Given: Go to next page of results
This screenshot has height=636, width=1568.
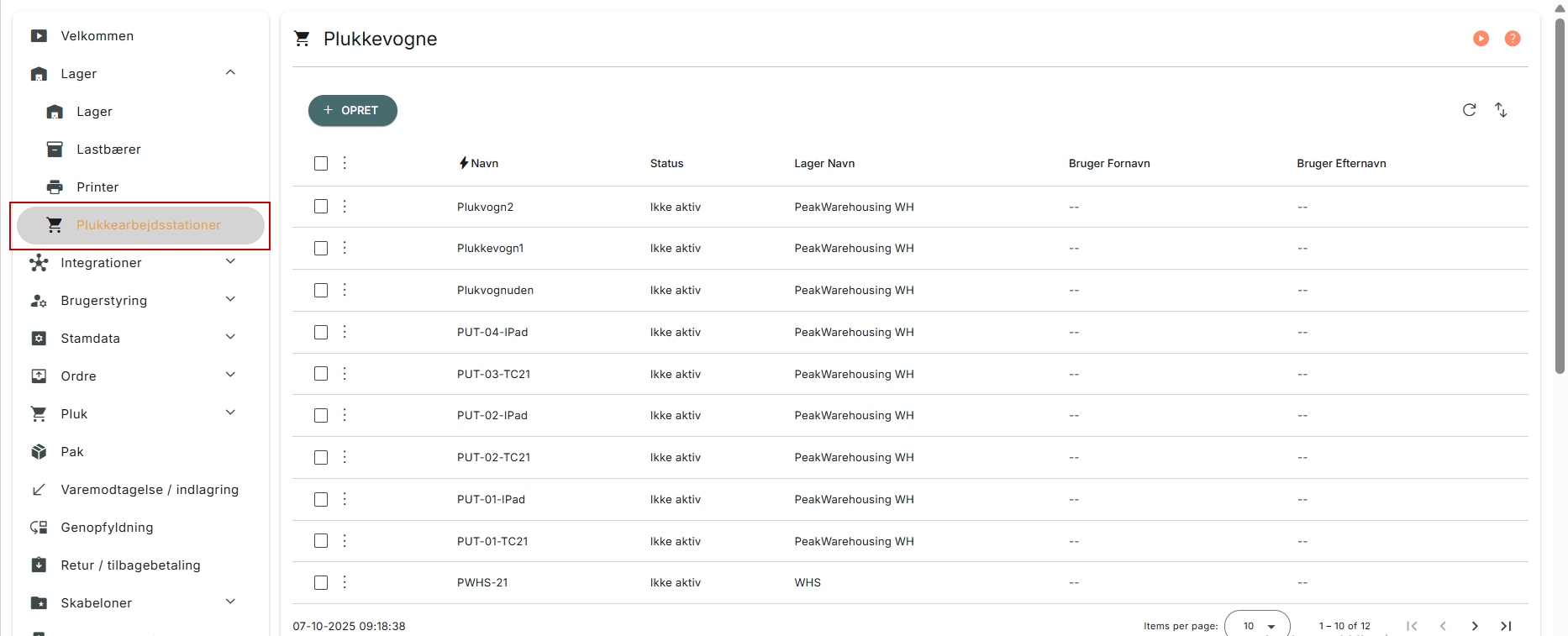Looking at the screenshot, I should point(1475,626).
